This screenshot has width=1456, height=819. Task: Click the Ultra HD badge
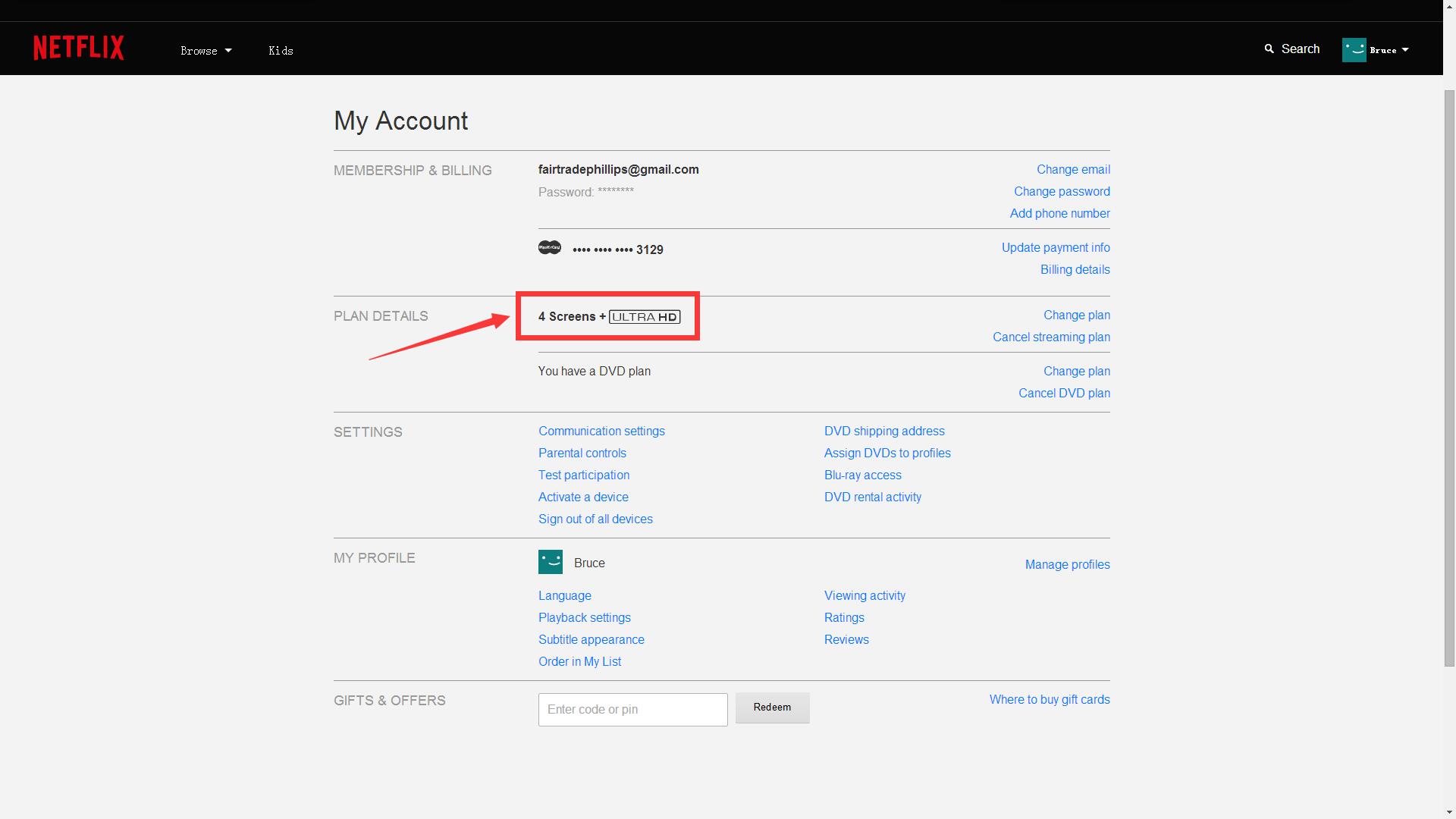(645, 317)
